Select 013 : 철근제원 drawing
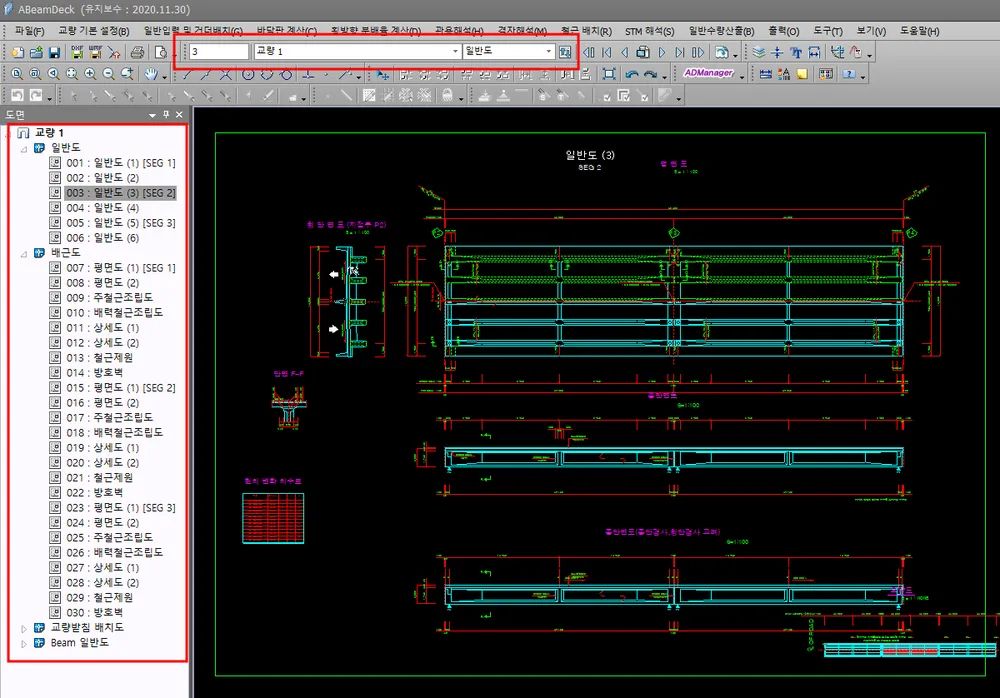1000x698 pixels. [99, 358]
